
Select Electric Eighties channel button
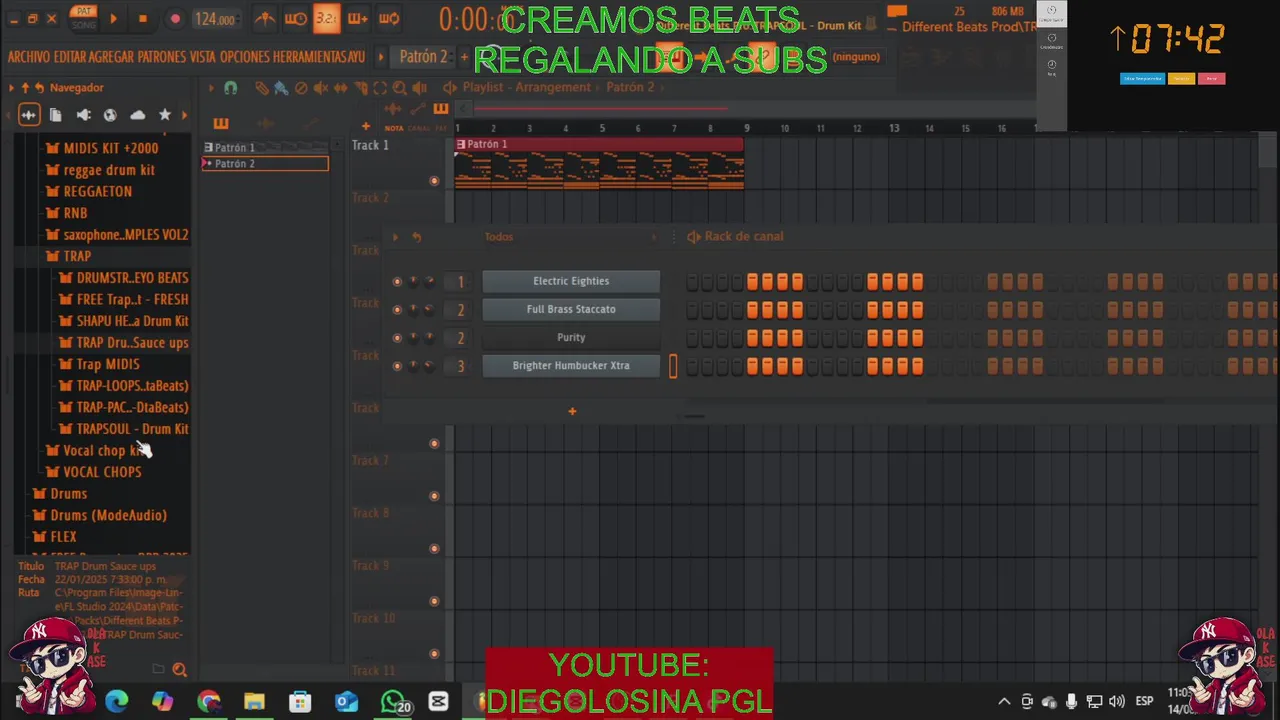pos(571,281)
